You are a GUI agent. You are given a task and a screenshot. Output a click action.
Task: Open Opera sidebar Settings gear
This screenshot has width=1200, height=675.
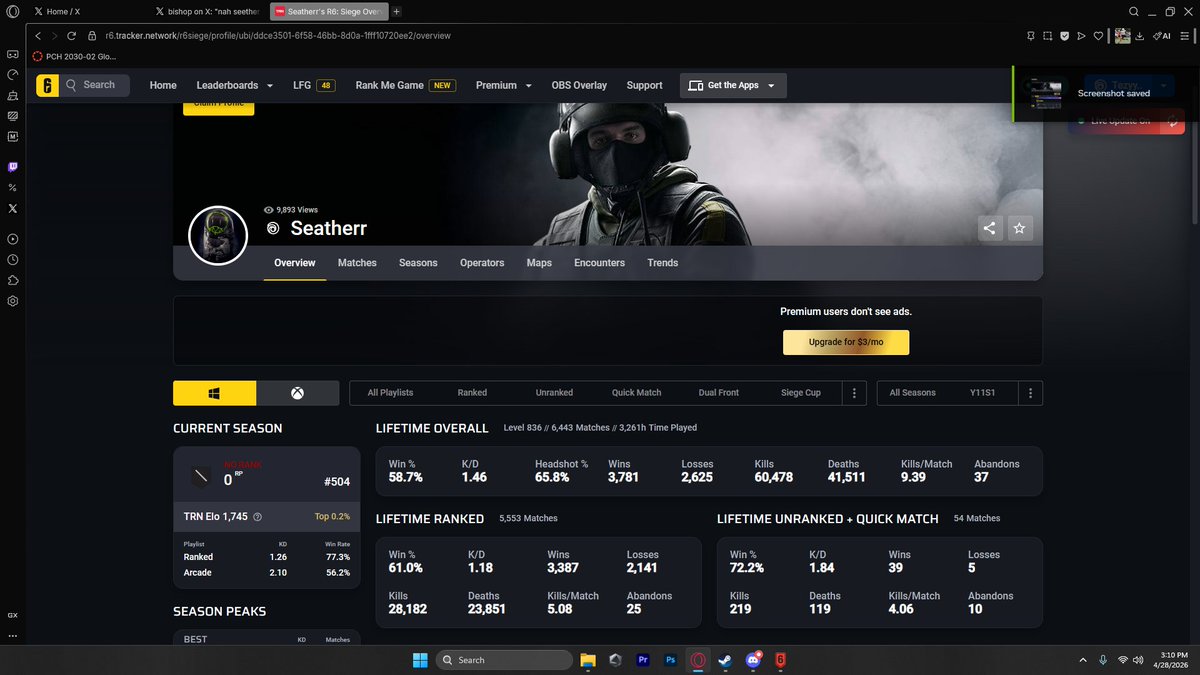click(12, 301)
